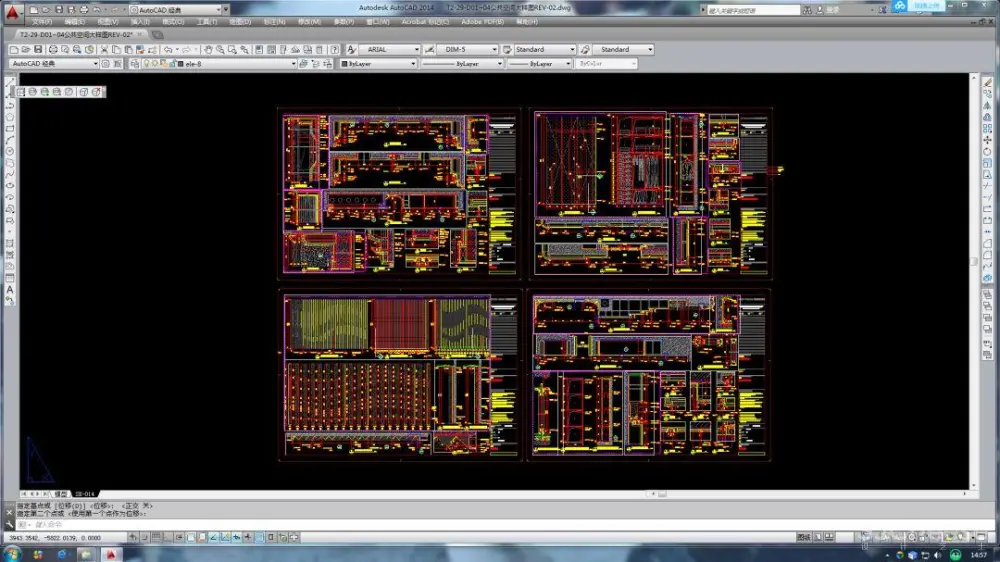This screenshot has height=562, width=1000.
Task: Select the Text tool 'A' in left toolbar
Action: coord(10,289)
